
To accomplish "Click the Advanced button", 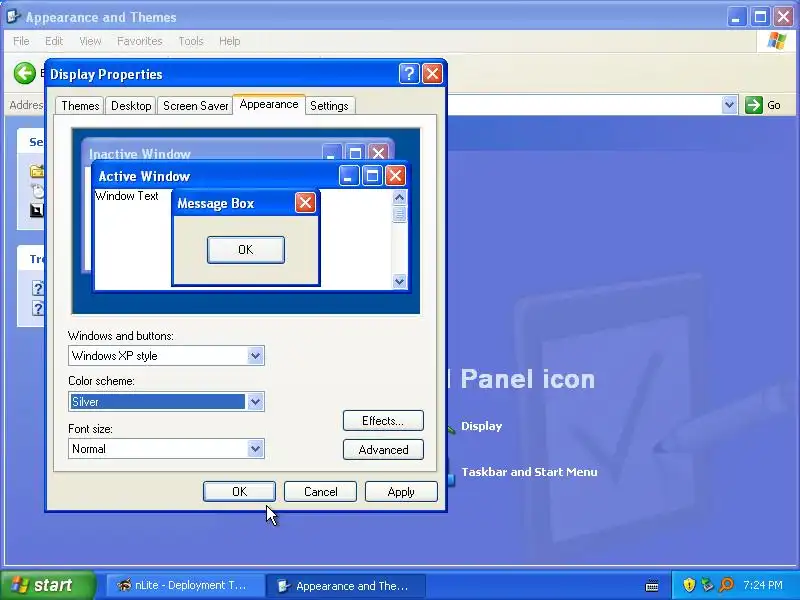I will (383, 449).
